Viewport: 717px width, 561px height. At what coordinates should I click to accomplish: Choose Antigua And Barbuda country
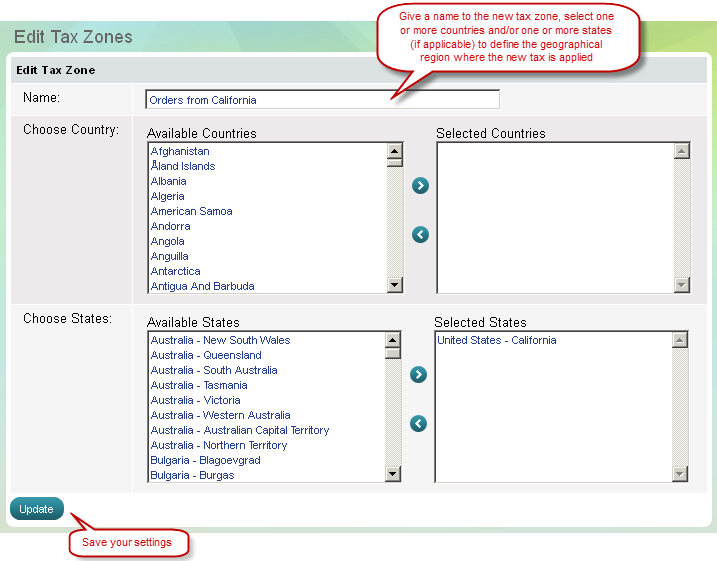pos(202,286)
